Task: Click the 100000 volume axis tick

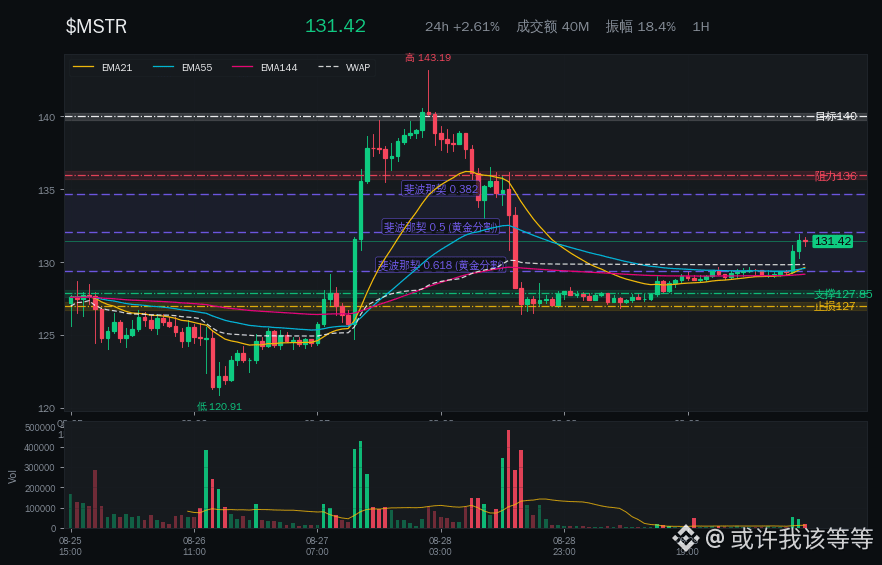Action: pos(40,508)
